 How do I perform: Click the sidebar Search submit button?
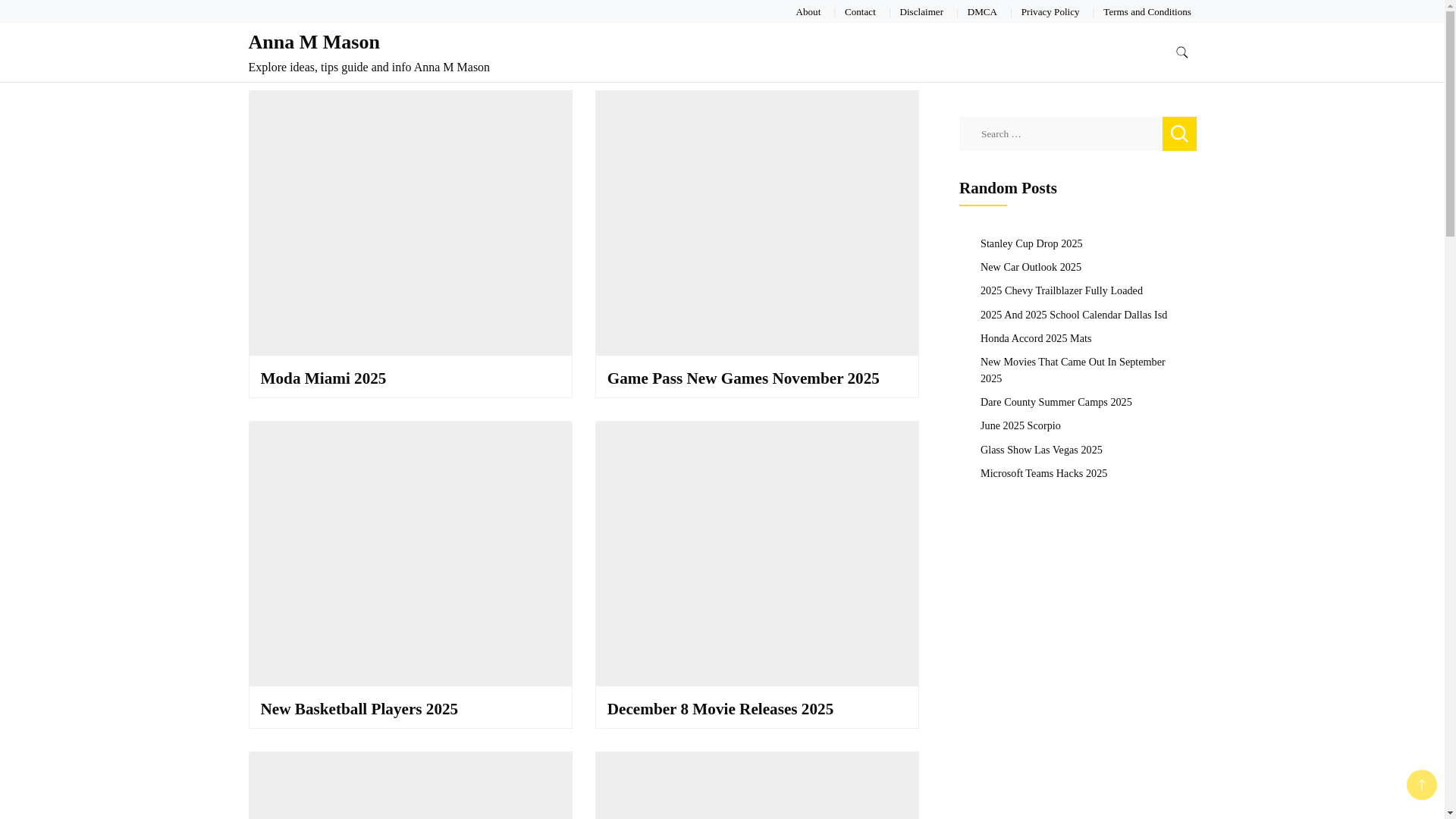pyautogui.click(x=1179, y=133)
